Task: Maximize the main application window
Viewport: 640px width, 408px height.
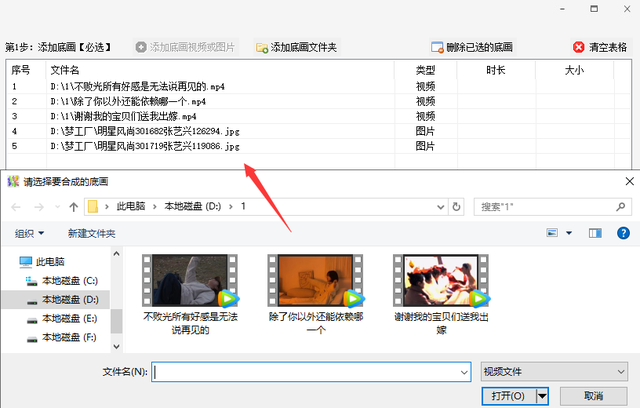Action: click(x=594, y=9)
